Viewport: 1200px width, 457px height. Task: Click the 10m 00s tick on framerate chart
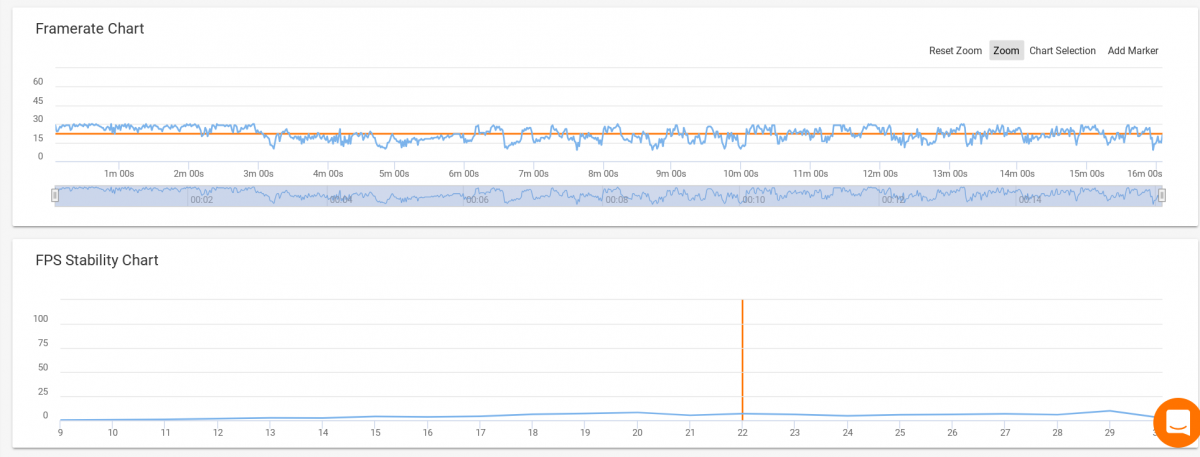tap(741, 174)
